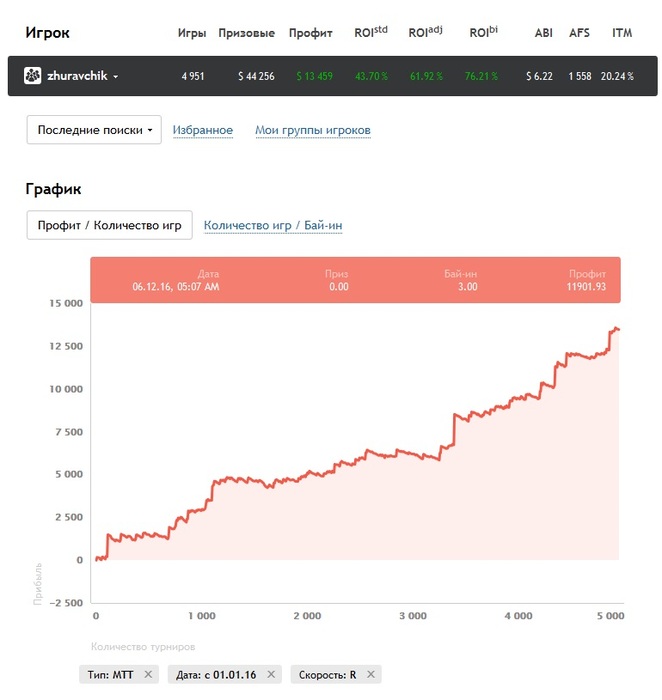Open the Последние поиски dropdown
The height and width of the screenshot is (700, 662).
(94, 130)
